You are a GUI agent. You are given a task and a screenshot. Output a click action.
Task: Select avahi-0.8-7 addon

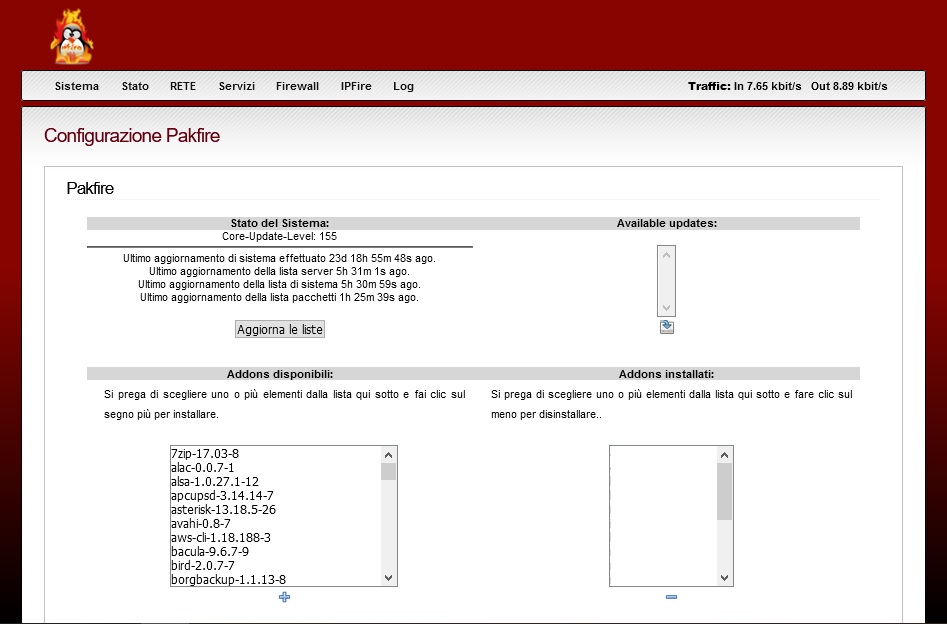[x=275, y=523]
